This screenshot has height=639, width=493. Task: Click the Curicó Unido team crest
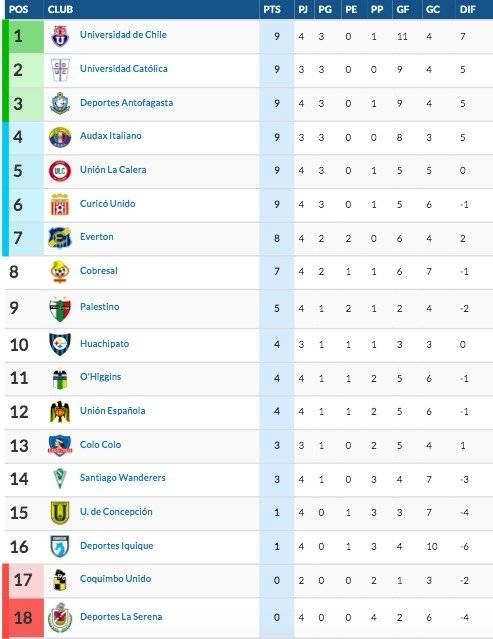[x=60, y=205]
